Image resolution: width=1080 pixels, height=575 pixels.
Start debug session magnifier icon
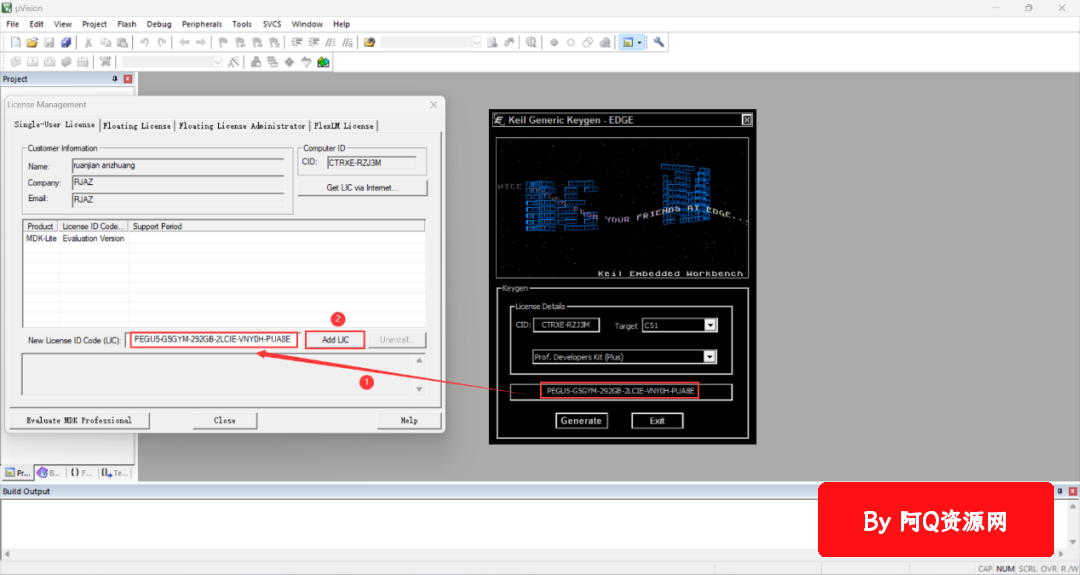click(x=531, y=43)
